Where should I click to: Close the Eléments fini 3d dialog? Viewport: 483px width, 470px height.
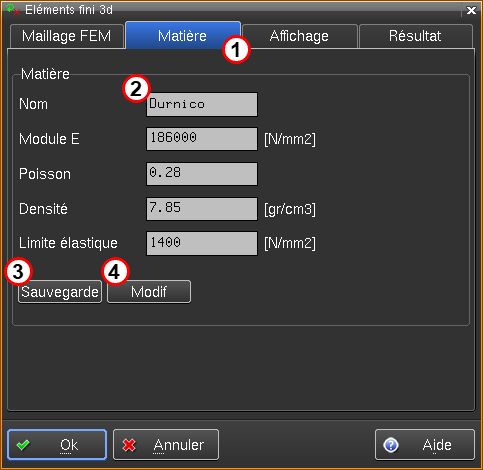(471, 10)
